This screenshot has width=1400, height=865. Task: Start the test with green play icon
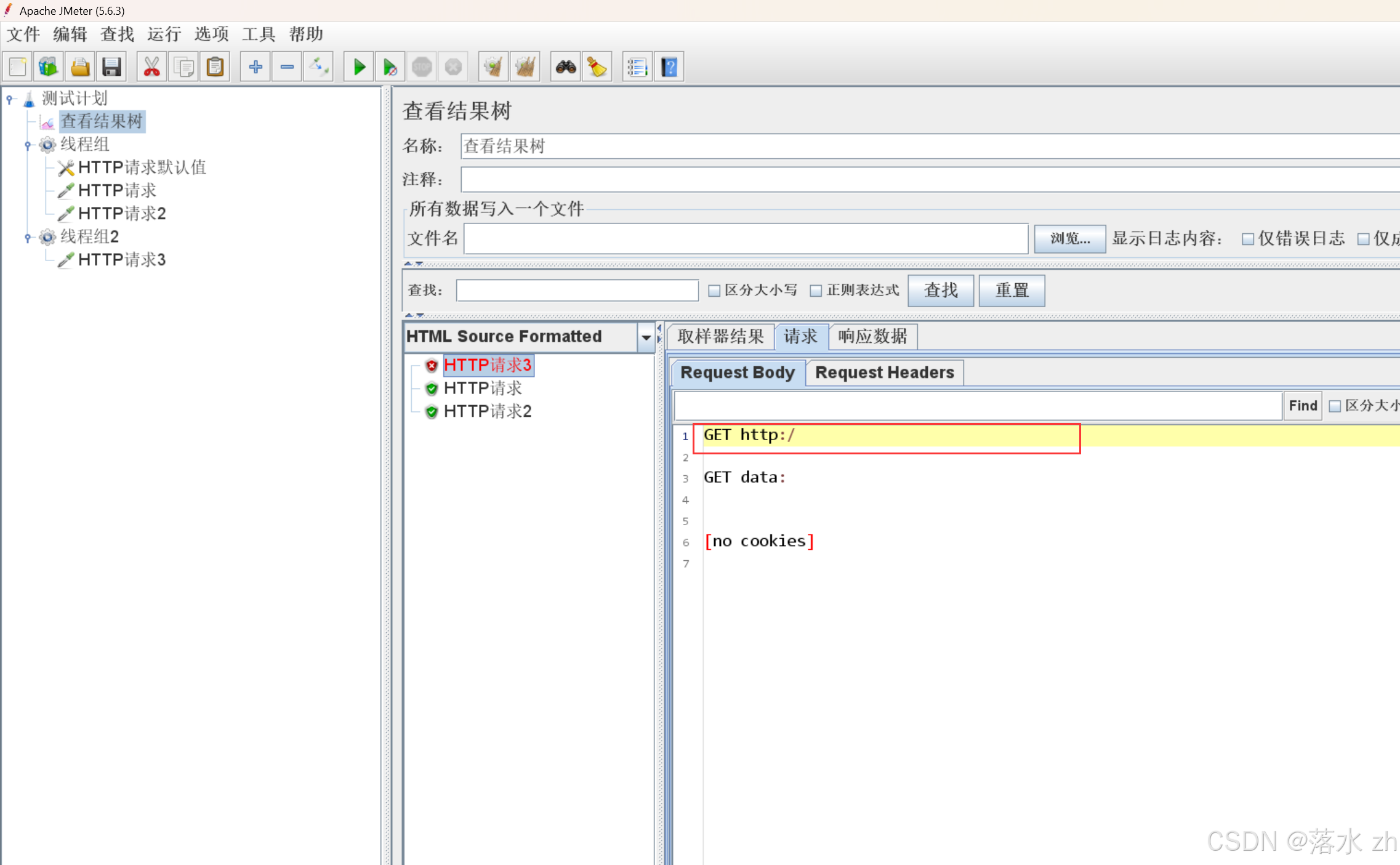[x=359, y=66]
